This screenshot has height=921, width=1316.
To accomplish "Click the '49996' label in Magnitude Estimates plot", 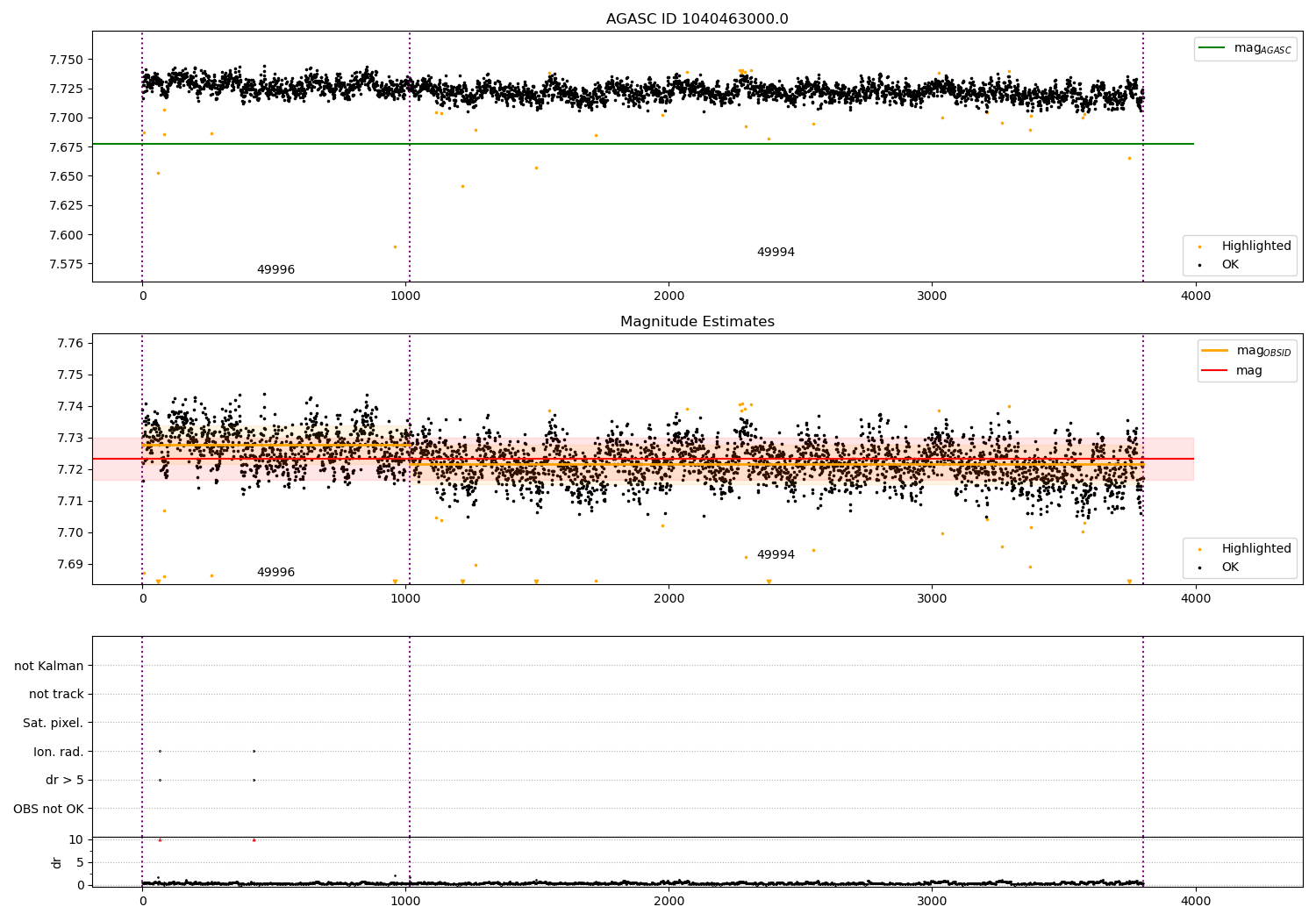I will [275, 573].
